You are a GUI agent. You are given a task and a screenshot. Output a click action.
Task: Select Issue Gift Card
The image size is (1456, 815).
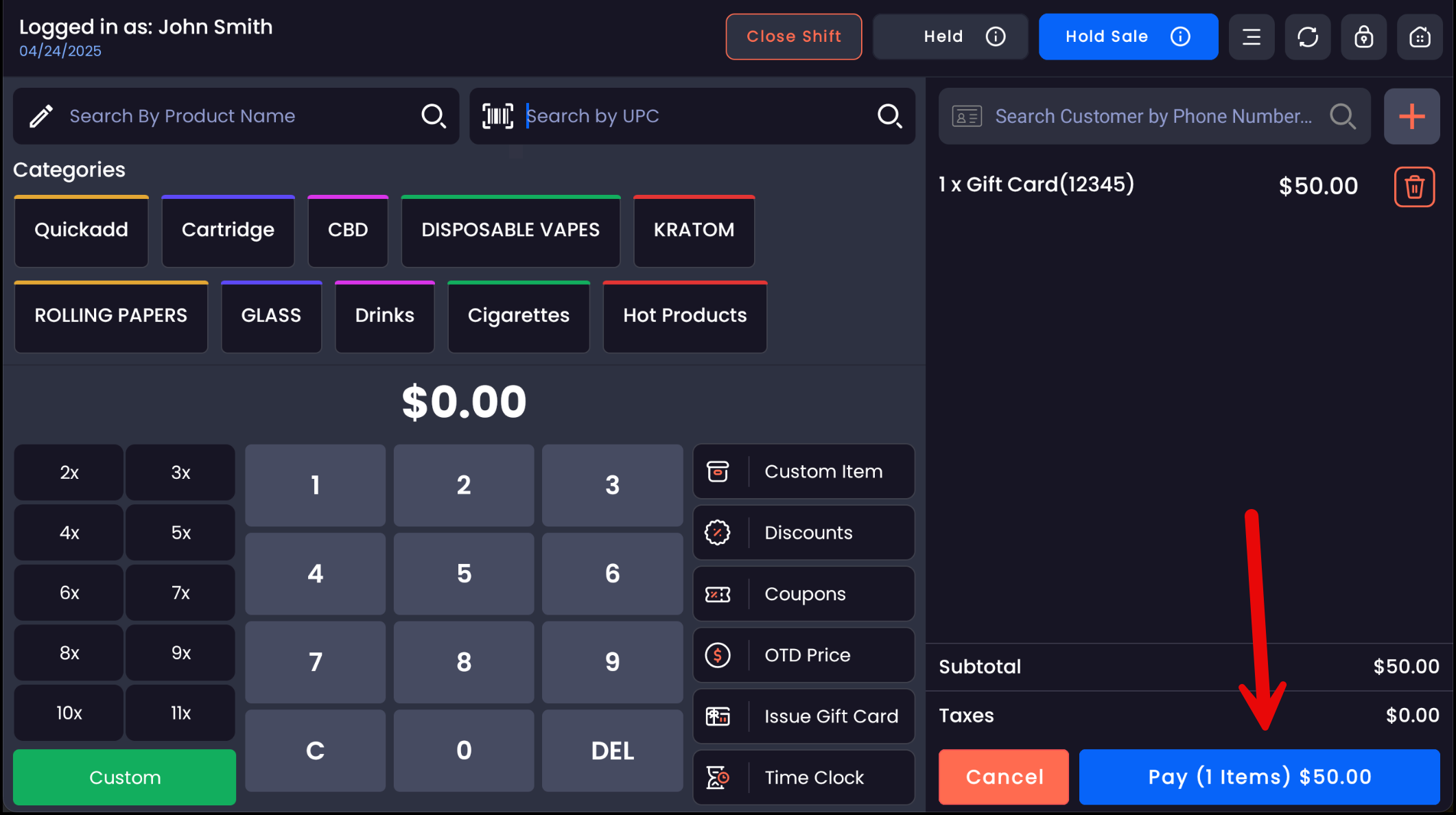(x=803, y=716)
